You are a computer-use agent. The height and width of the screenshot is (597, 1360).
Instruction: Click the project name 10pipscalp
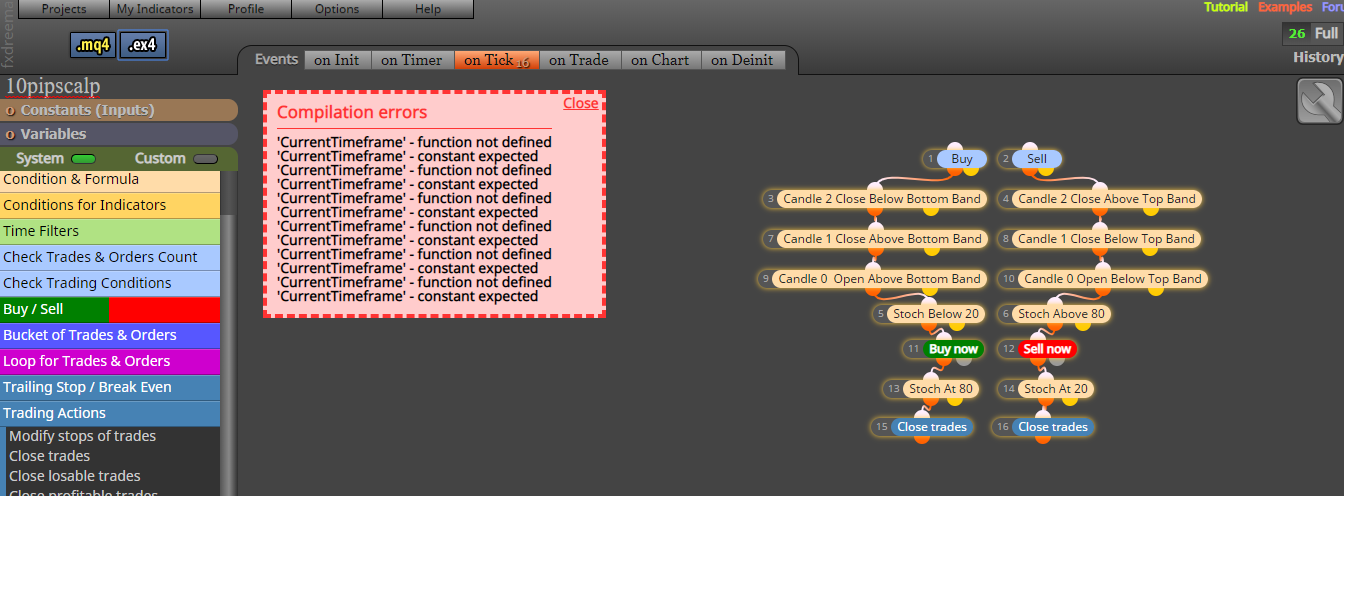point(53,86)
